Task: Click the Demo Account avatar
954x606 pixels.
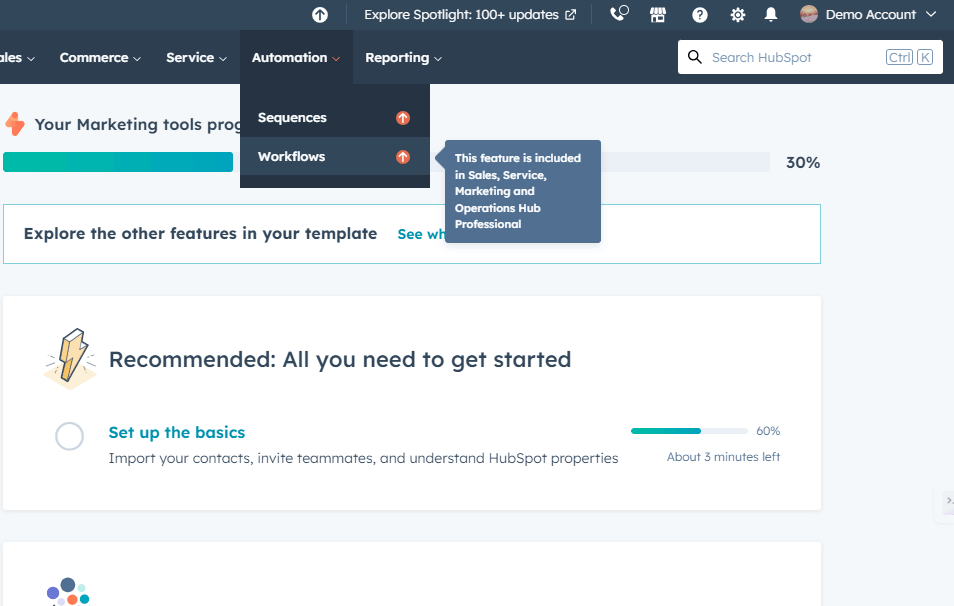Action: pyautogui.click(x=809, y=14)
